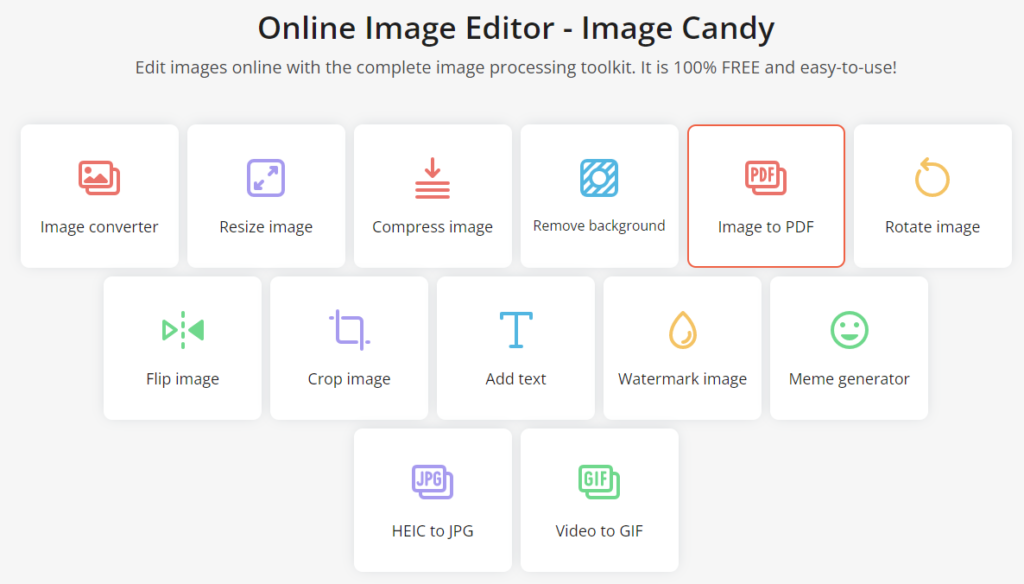Click the "Remove background" label
This screenshot has height=584, width=1024.
point(599,225)
